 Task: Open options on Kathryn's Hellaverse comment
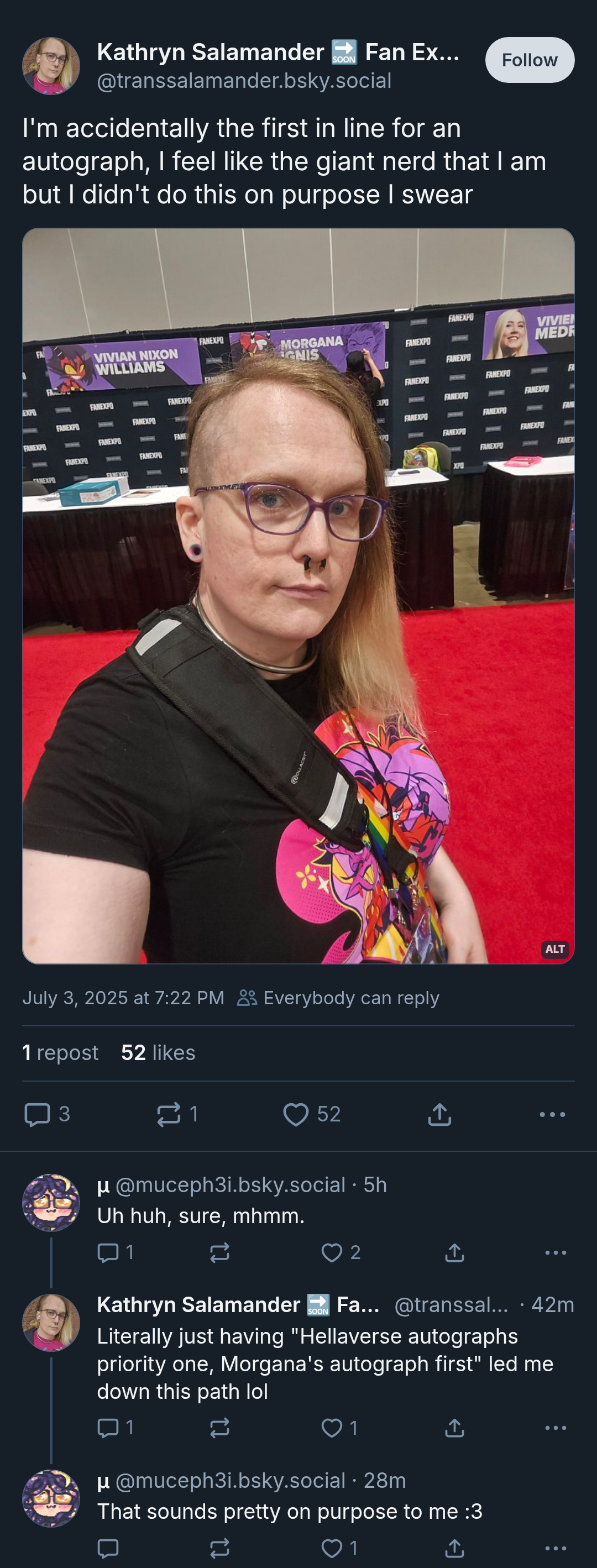556,1428
